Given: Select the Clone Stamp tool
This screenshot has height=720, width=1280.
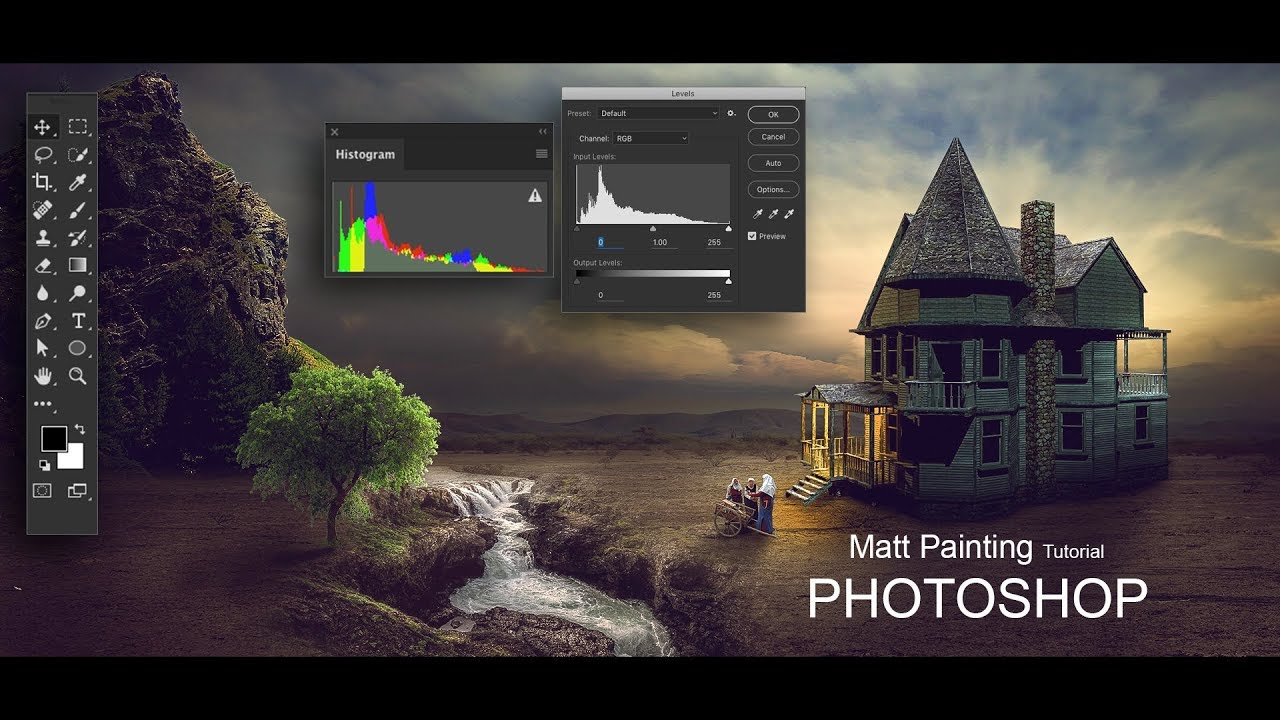Looking at the screenshot, I should point(43,238).
